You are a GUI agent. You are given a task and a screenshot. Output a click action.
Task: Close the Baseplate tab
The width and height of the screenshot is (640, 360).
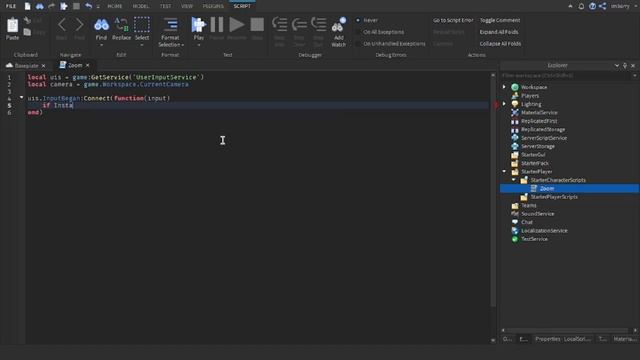43,66
